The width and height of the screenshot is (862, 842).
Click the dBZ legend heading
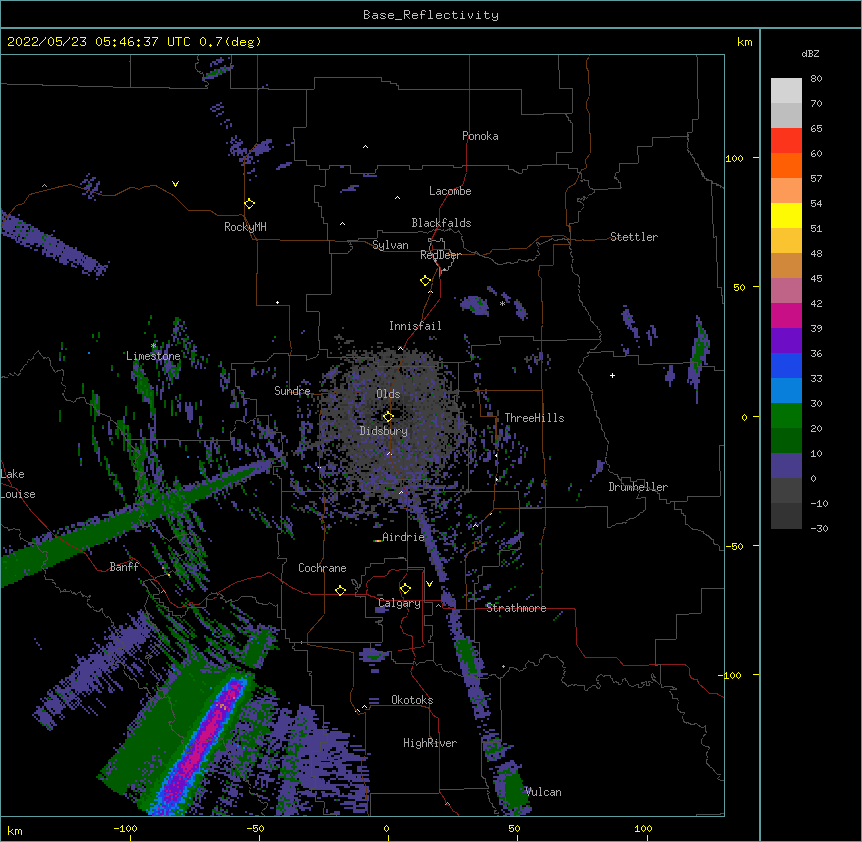pos(810,53)
